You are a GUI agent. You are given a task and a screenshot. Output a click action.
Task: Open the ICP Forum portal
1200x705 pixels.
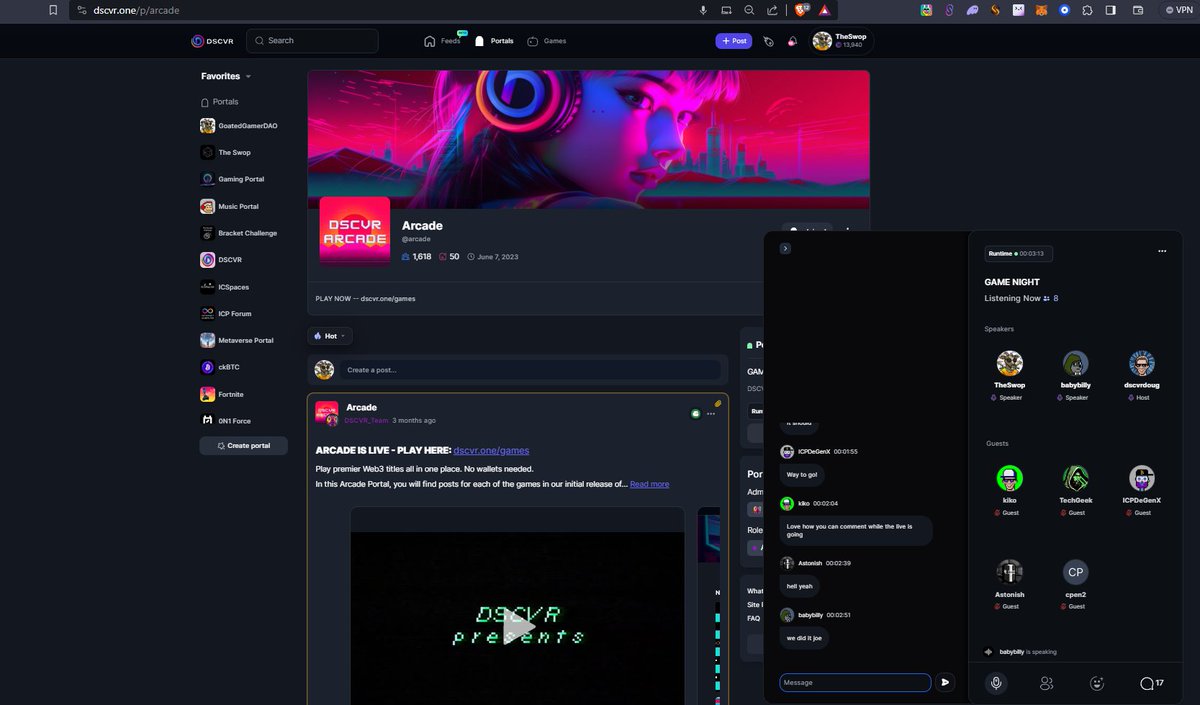point(227,314)
